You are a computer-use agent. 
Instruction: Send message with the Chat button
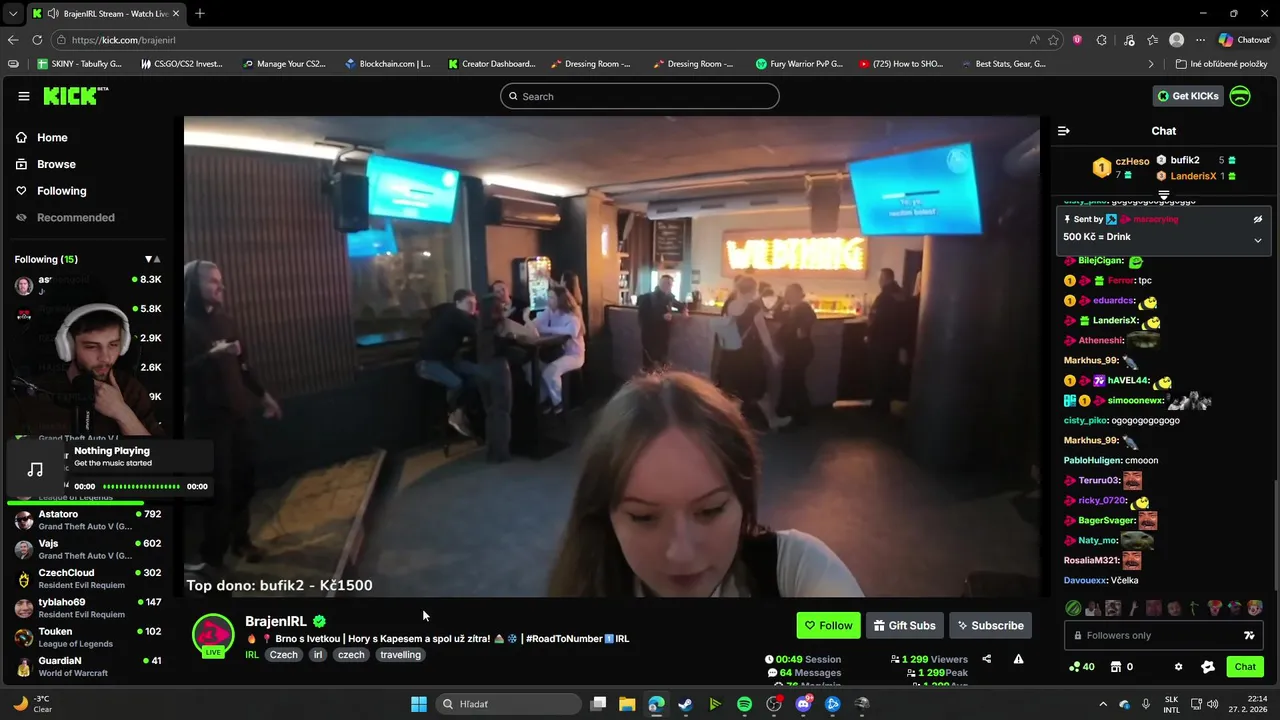coord(1245,667)
